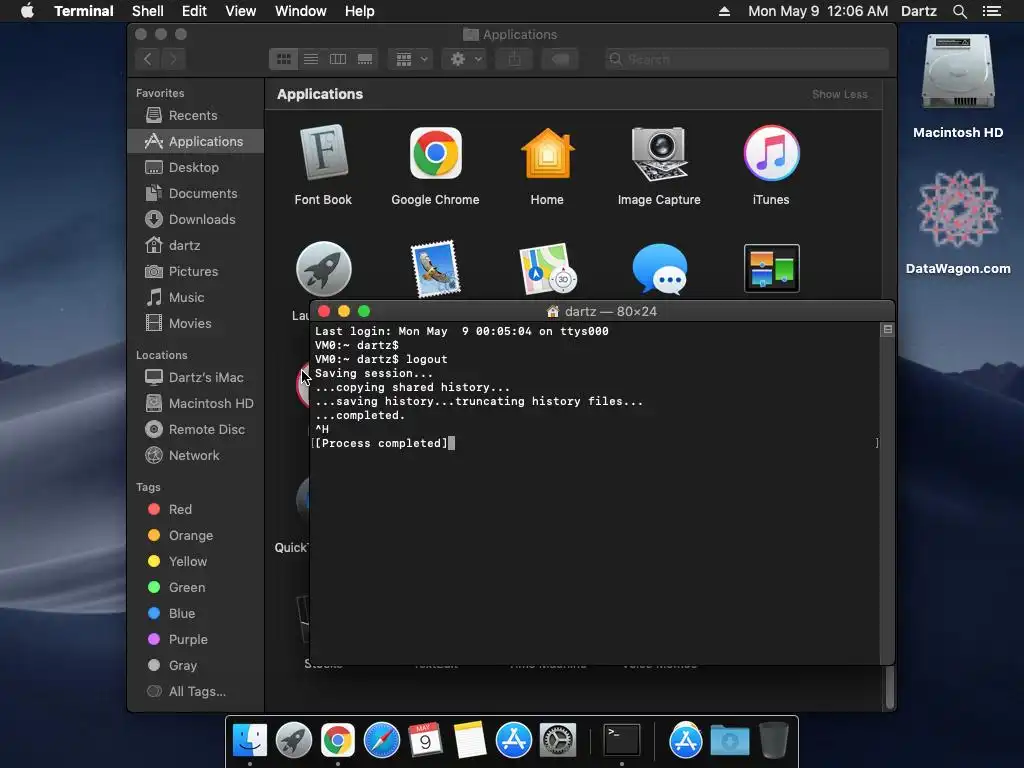Open the Shell menu
The height and width of the screenshot is (768, 1024).
[x=148, y=11]
